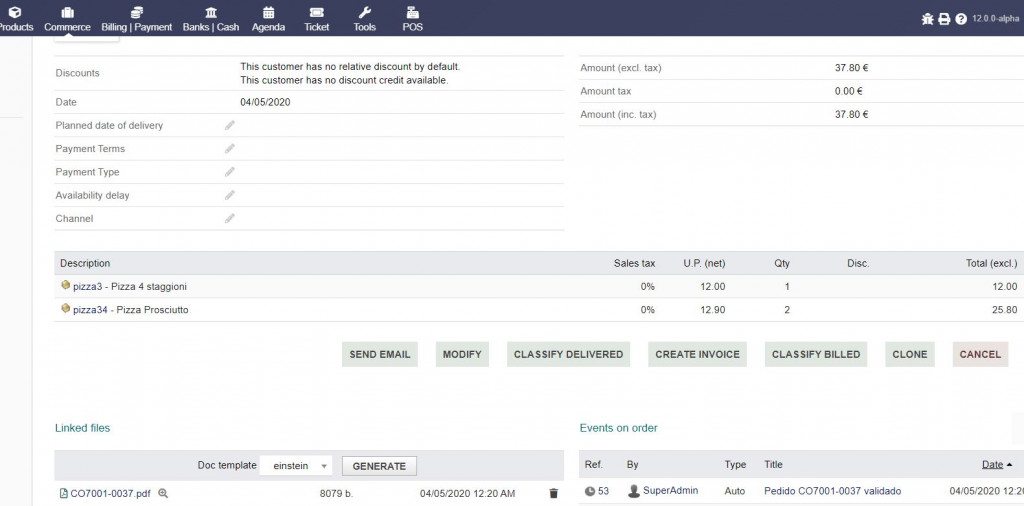The height and width of the screenshot is (506, 1024).
Task: Click the Classify Delivered button
Action: pos(568,354)
